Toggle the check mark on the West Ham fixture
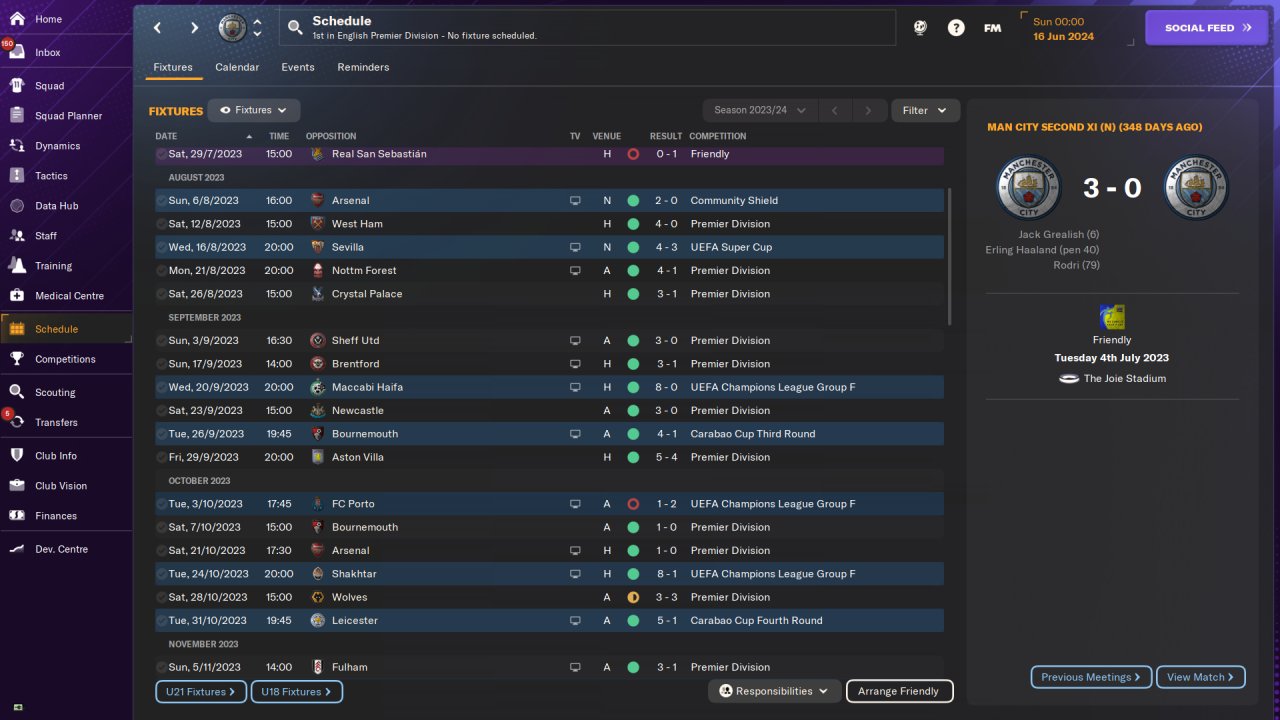Screen dimensions: 1280x720 [x=162, y=224]
